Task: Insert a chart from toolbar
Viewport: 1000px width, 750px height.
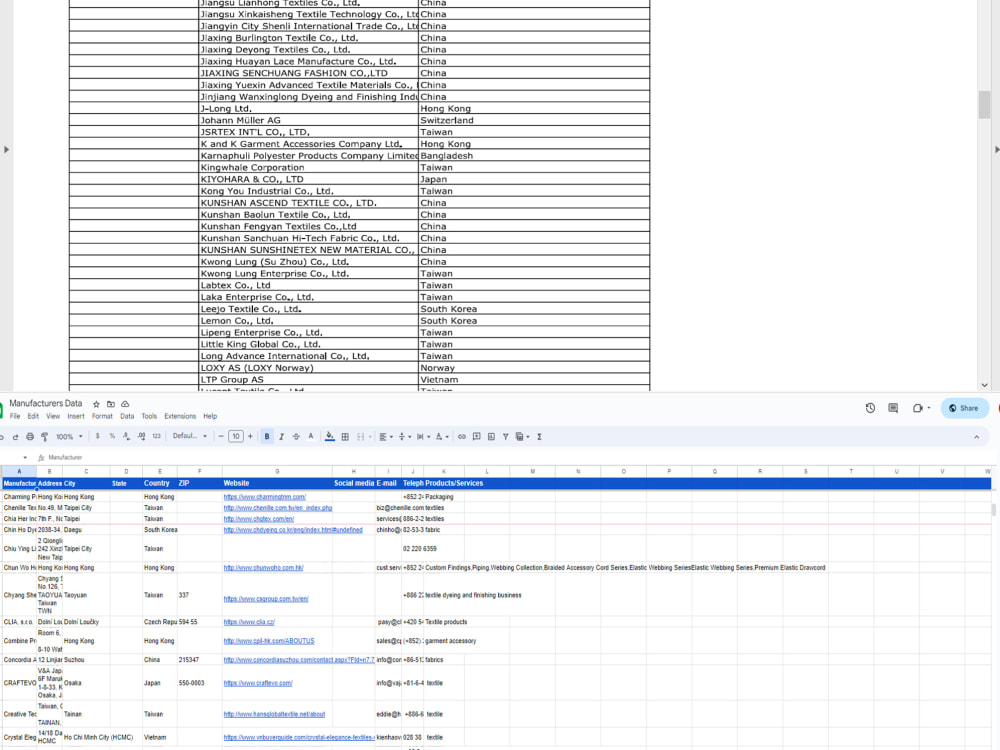Action: [491, 437]
